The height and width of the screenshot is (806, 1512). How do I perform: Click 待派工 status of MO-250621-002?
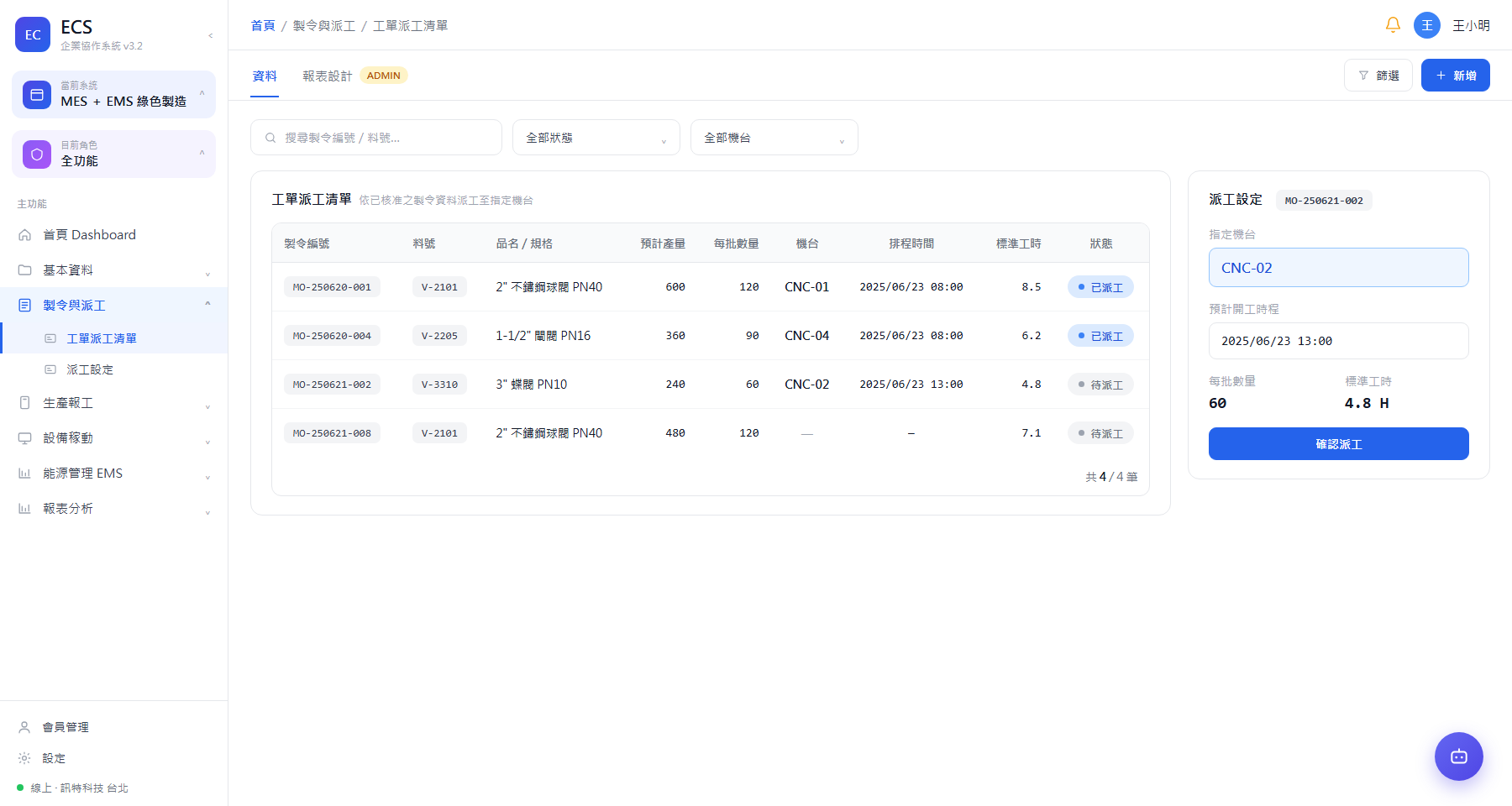pos(1100,385)
